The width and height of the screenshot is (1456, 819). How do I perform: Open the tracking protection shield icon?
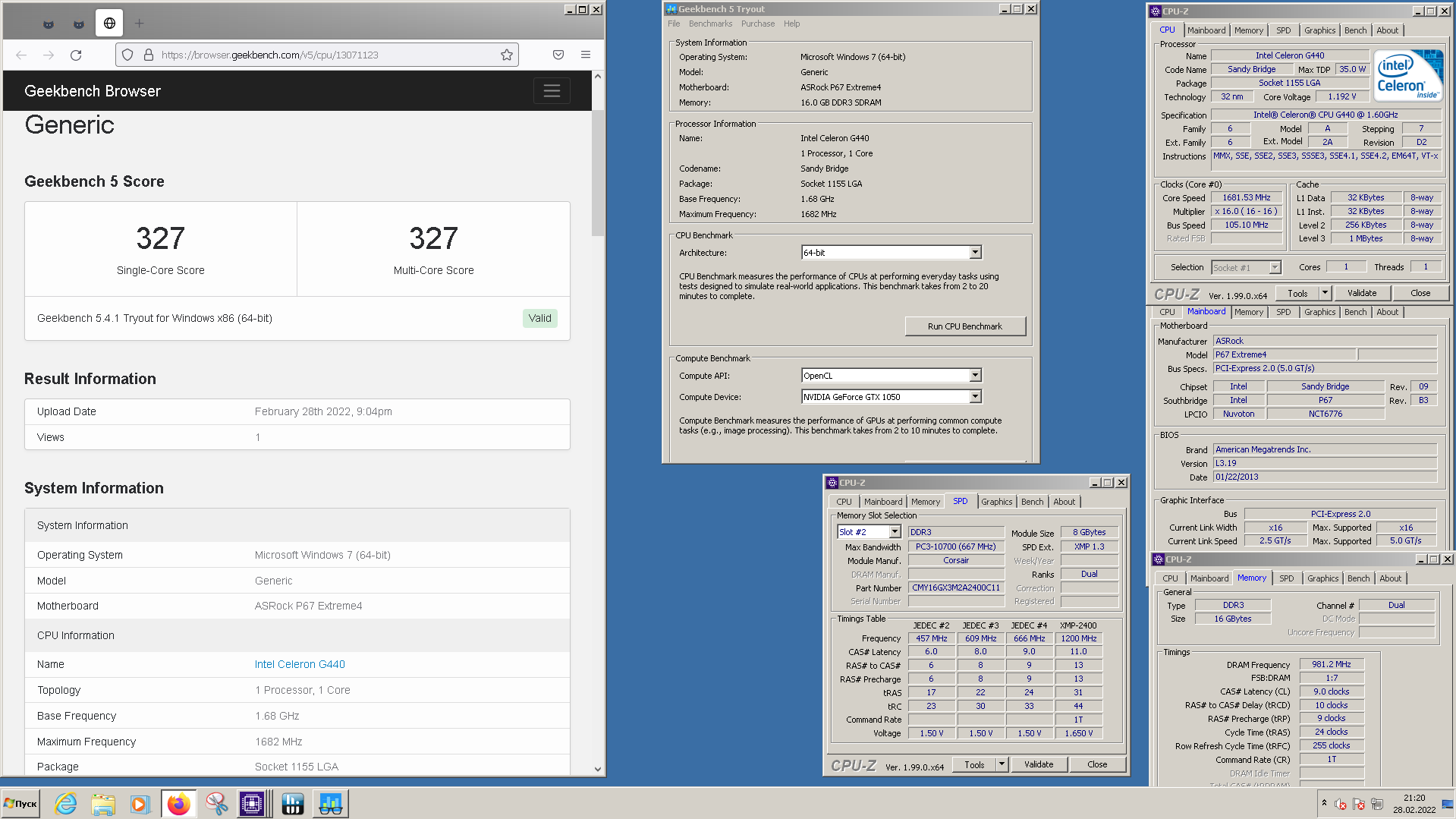coord(127,55)
